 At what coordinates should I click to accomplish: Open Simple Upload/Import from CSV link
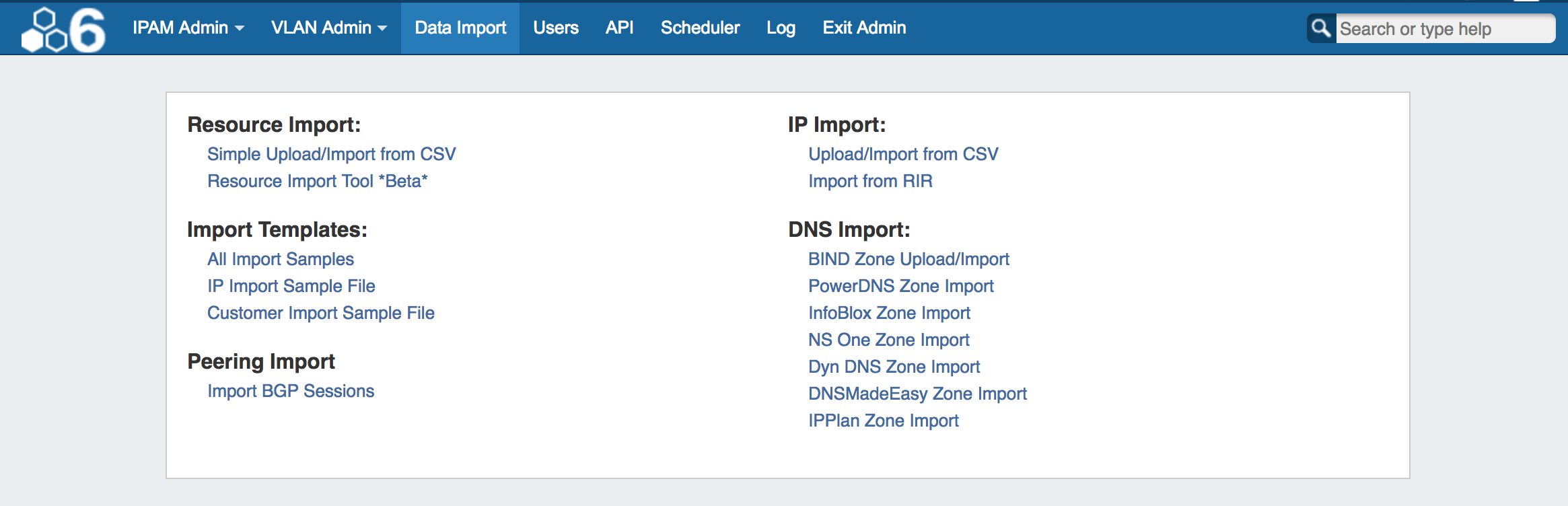(331, 154)
